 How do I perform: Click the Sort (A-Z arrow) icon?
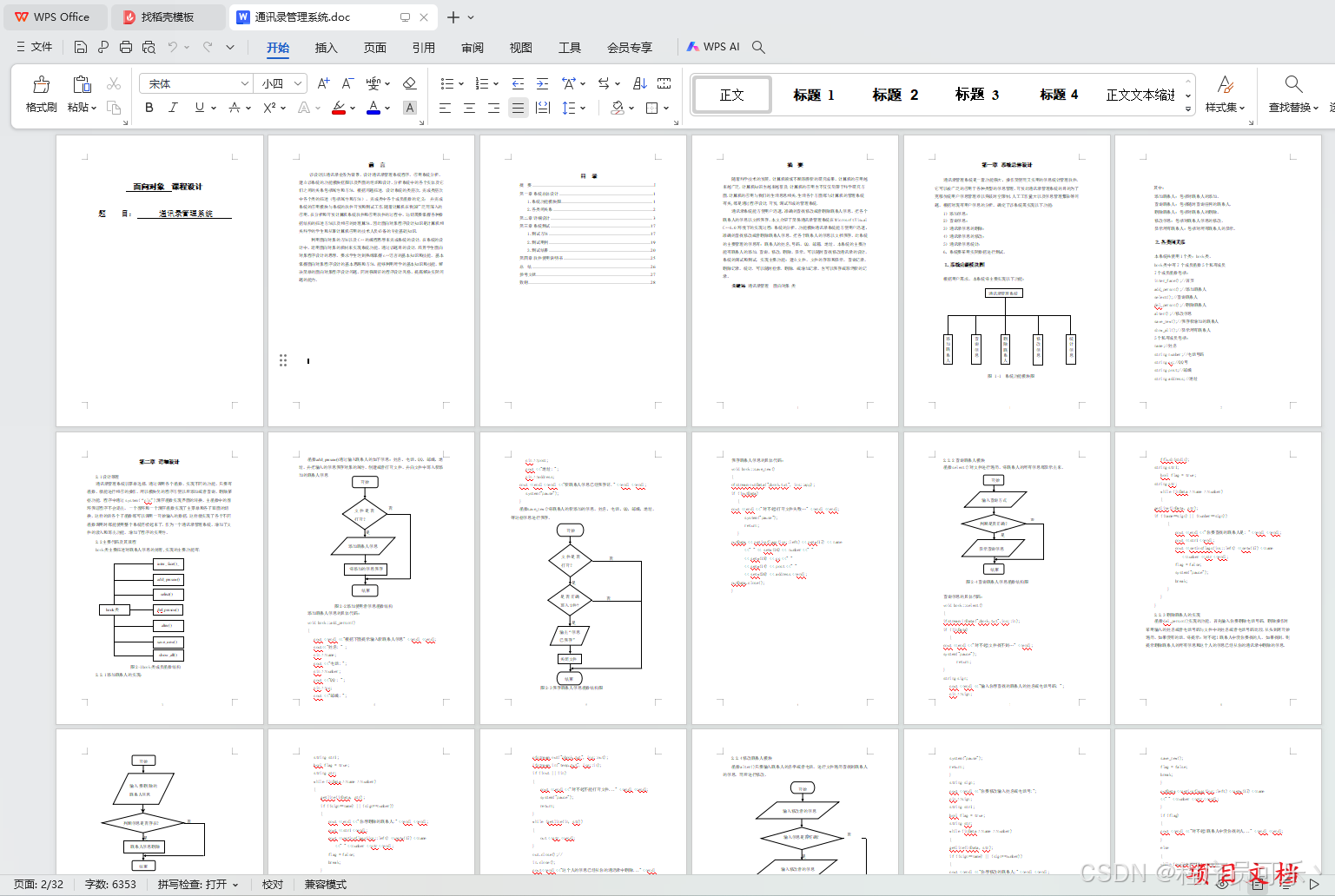(640, 83)
